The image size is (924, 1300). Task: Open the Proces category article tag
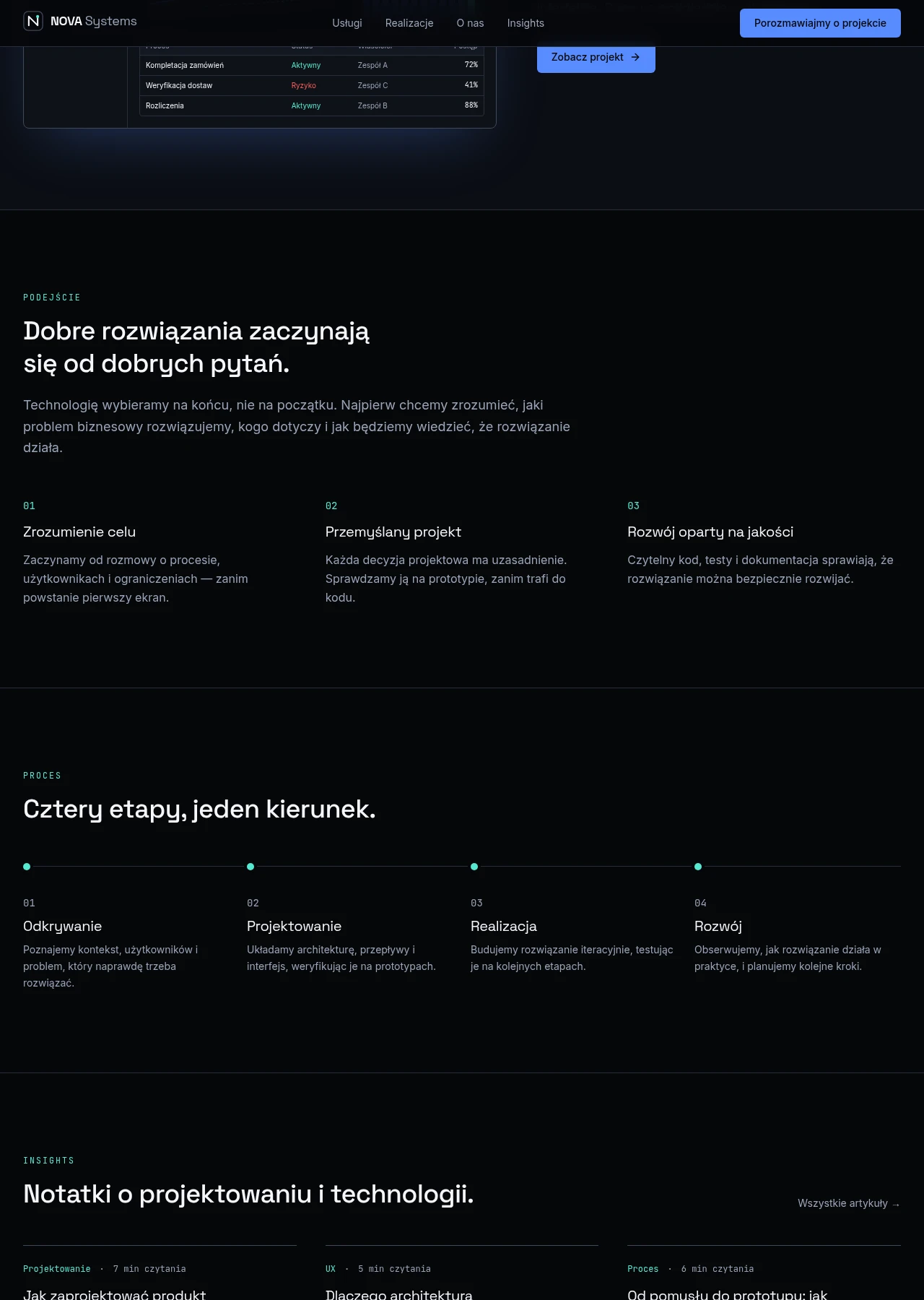(643, 1269)
